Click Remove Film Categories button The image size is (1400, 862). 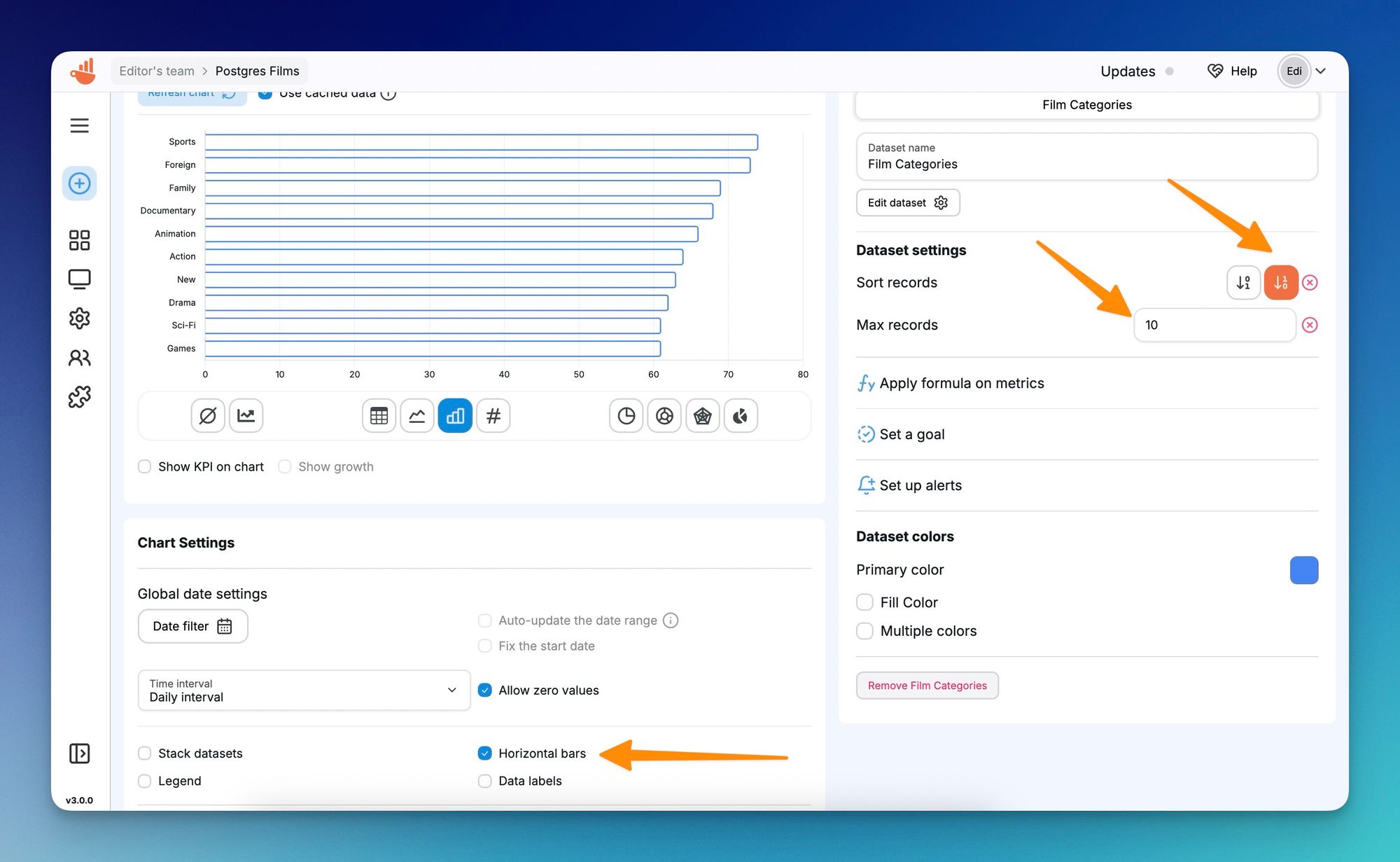coord(927,686)
